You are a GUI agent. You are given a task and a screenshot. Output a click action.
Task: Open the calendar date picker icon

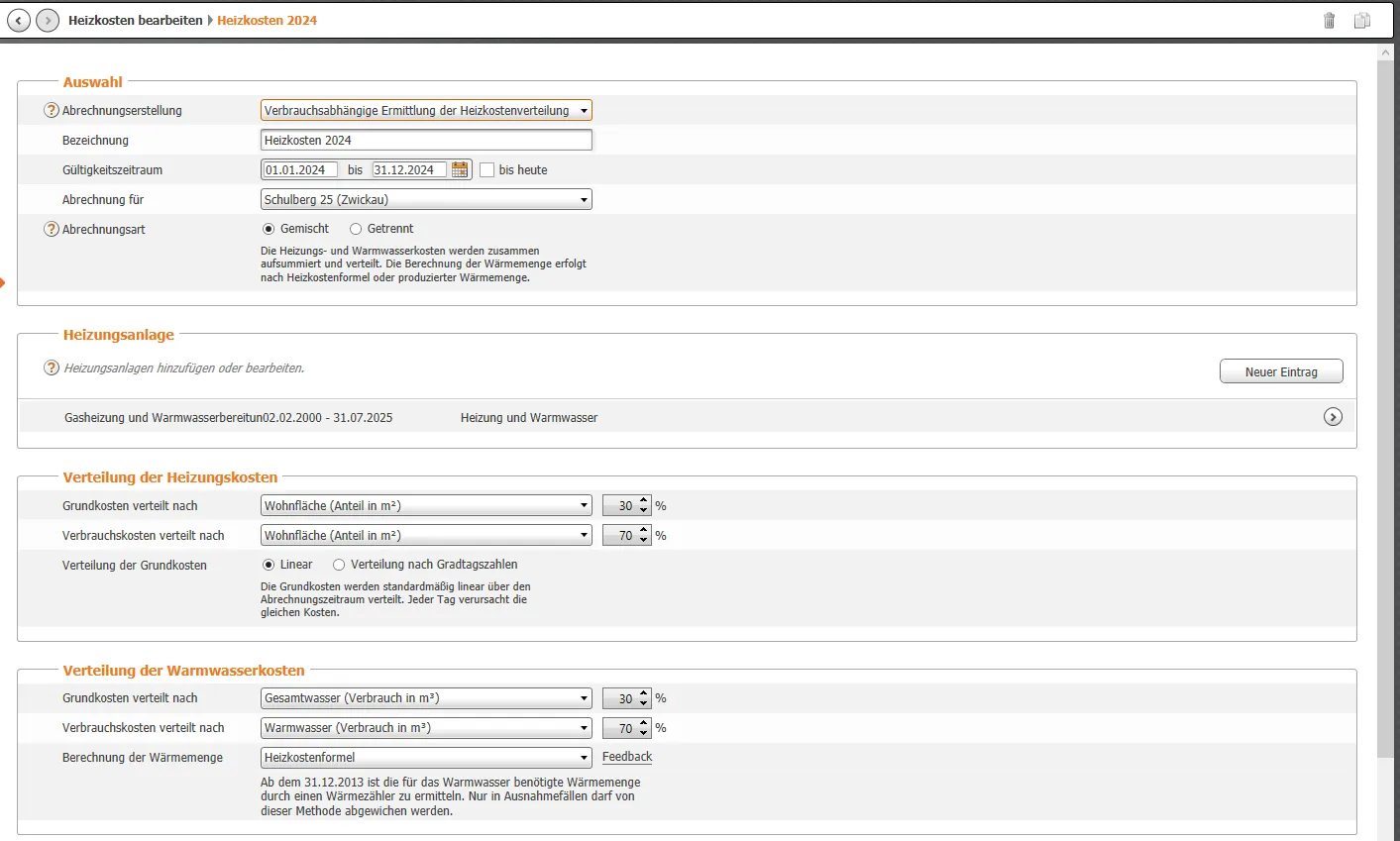coord(460,169)
